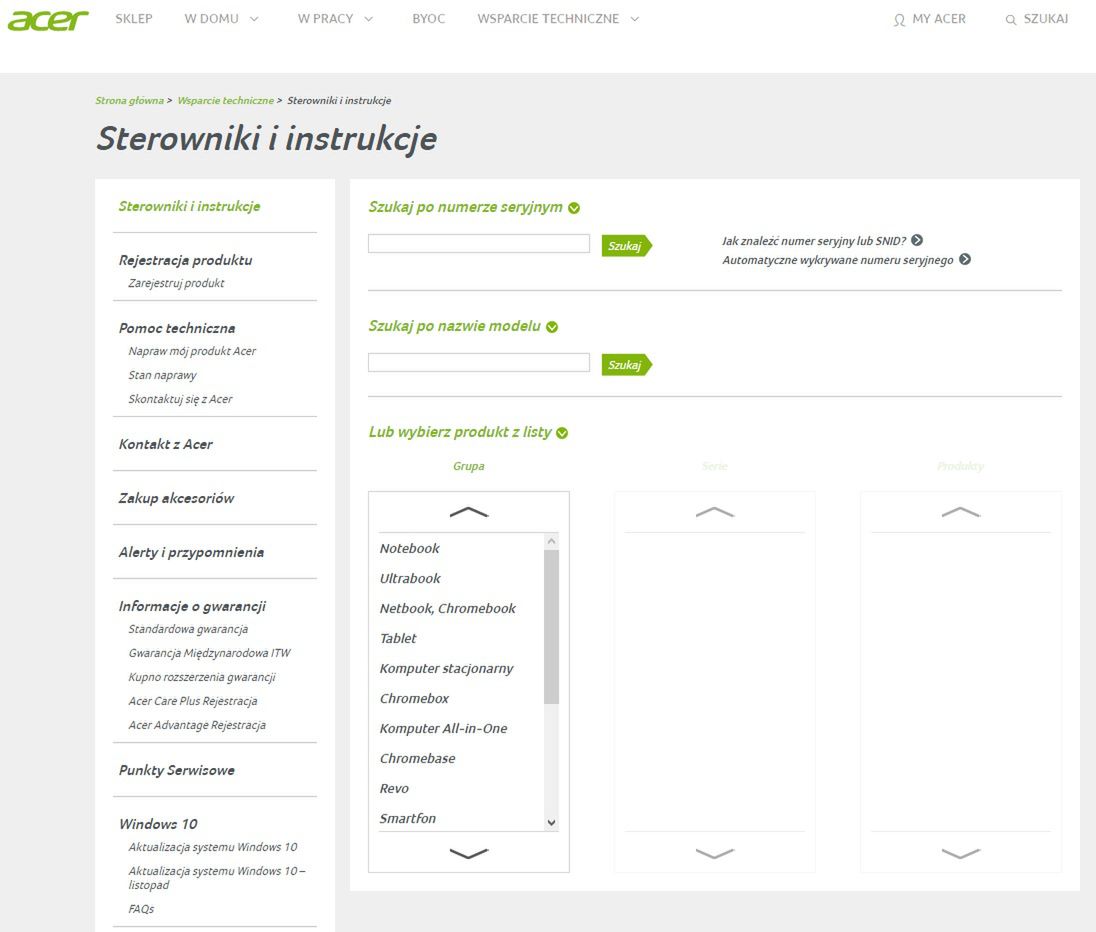The image size is (1096, 932).
Task: Expand the W DOMU menu
Action: pos(221,19)
